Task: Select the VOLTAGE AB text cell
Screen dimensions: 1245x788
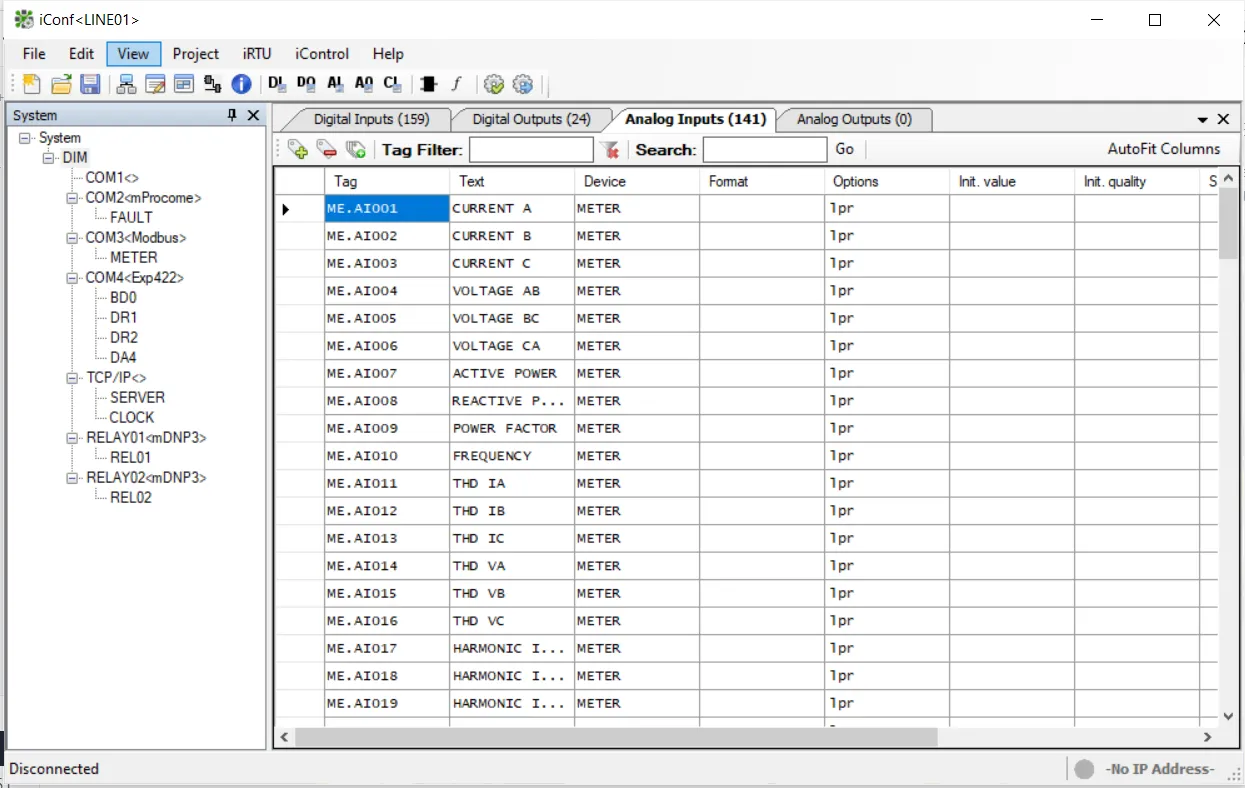Action: click(x=512, y=291)
